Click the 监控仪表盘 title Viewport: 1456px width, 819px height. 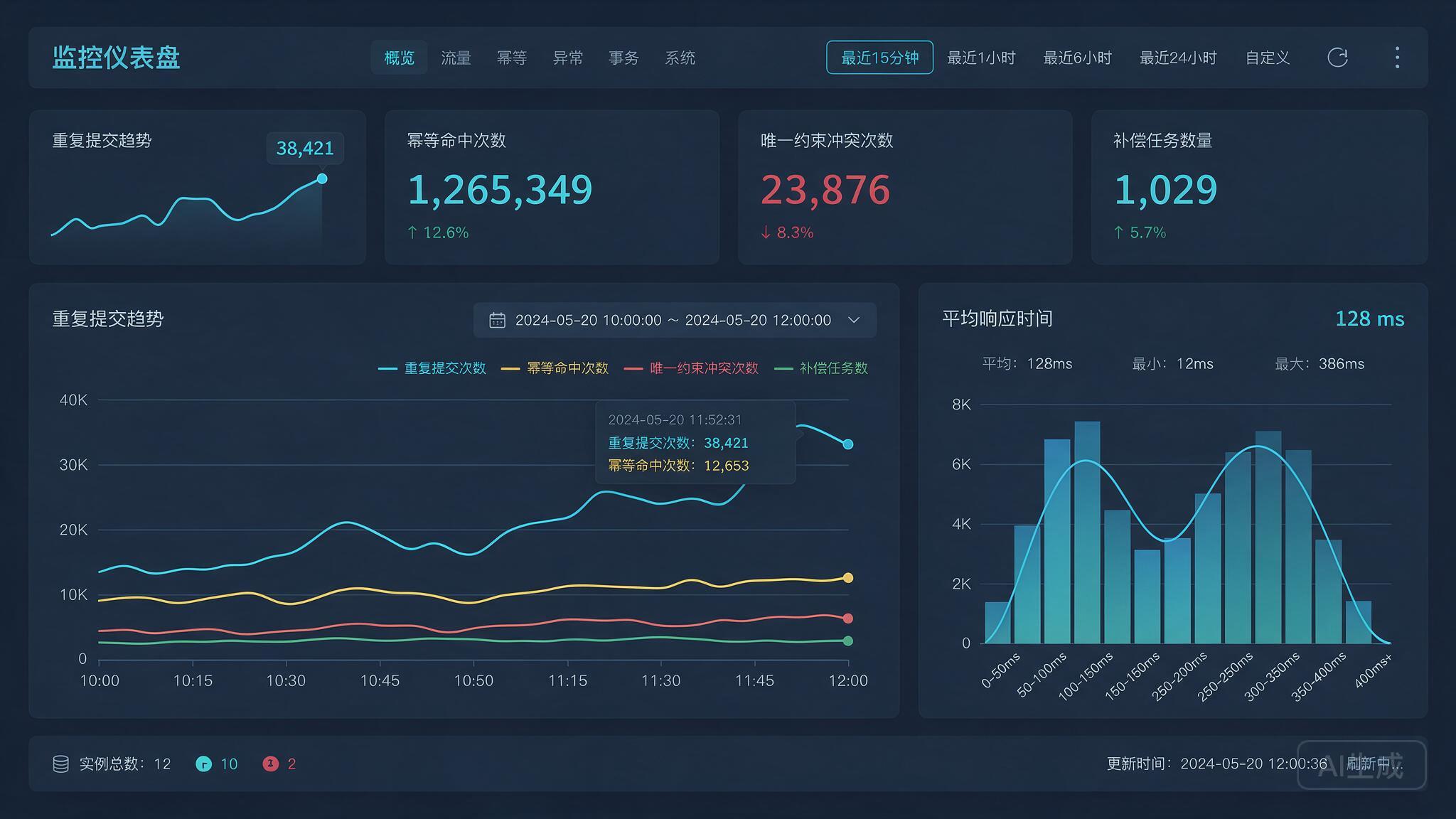(x=116, y=58)
